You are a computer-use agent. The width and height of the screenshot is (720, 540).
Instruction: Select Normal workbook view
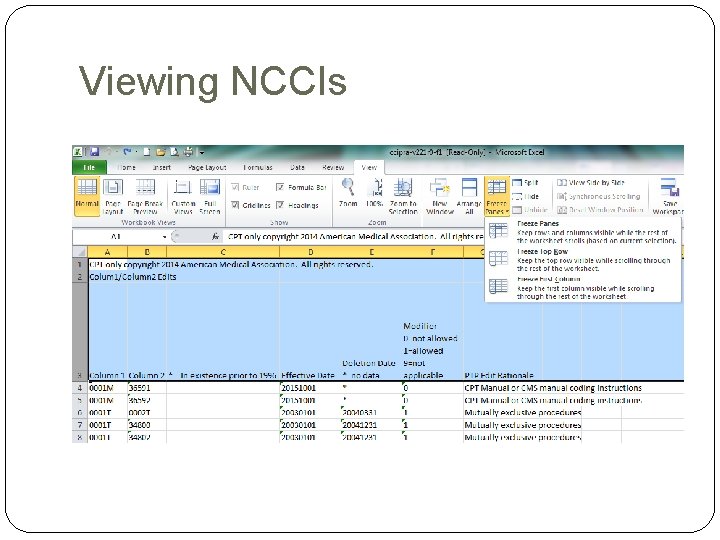click(x=87, y=196)
